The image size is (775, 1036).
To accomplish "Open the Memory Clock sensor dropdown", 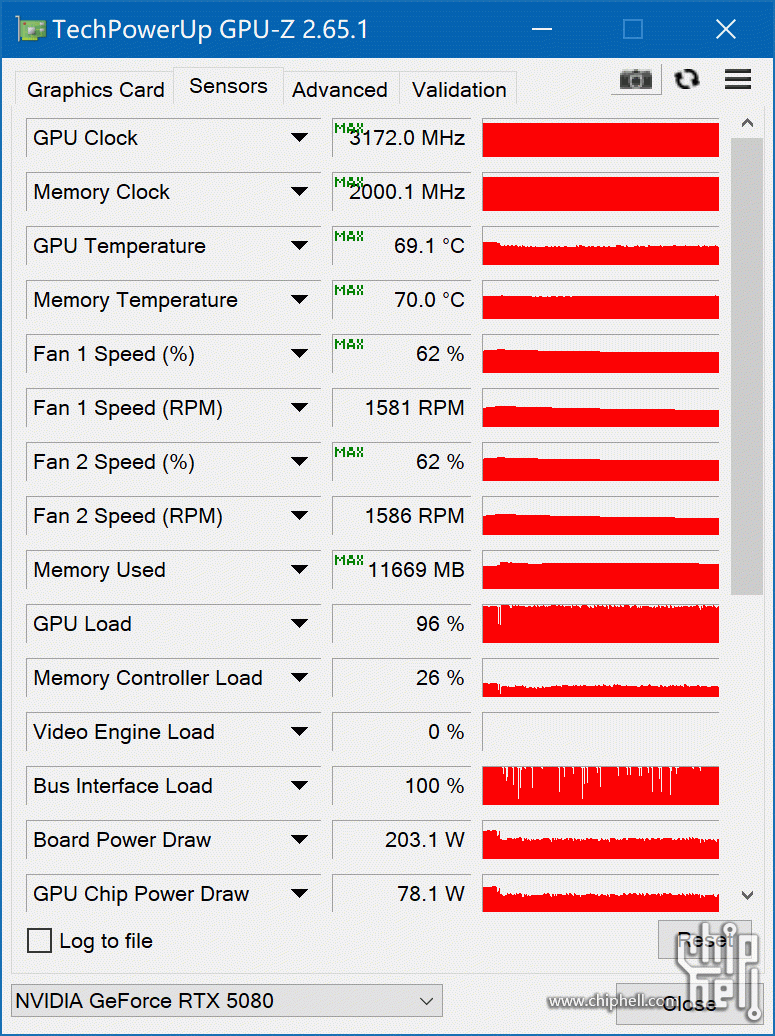I will 299,192.
